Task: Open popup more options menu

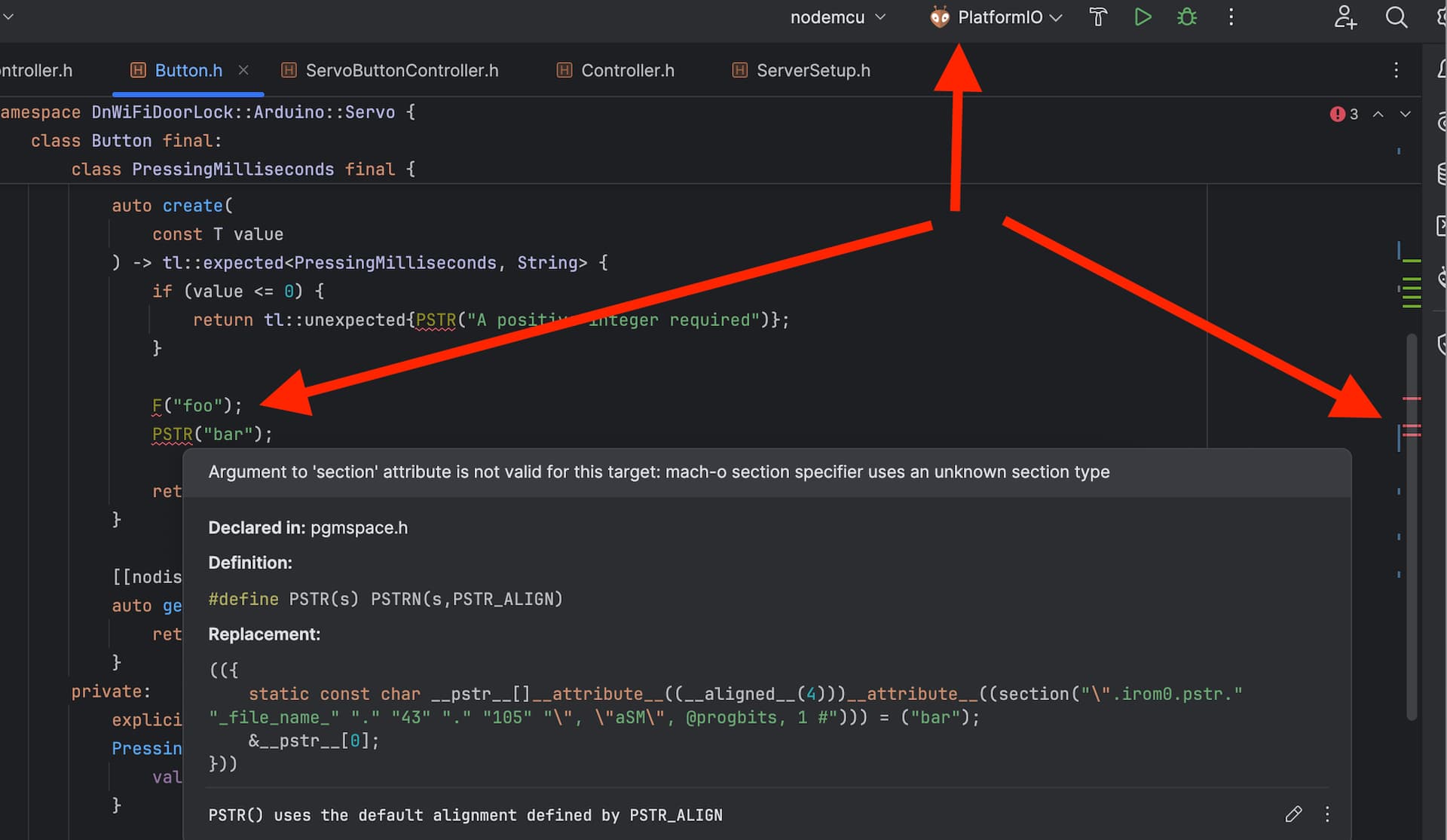Action: click(1327, 814)
